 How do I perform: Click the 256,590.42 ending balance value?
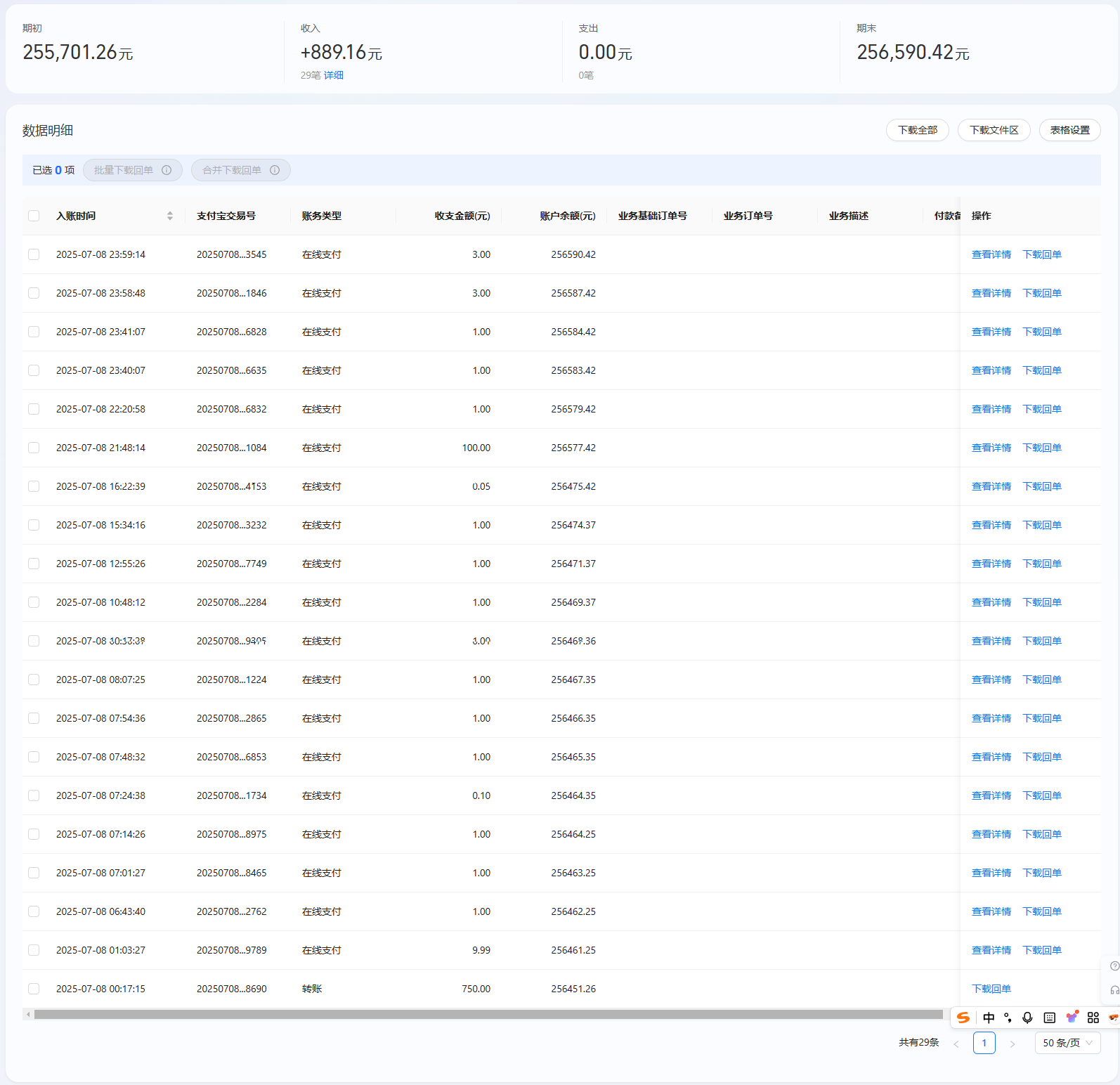click(x=913, y=52)
